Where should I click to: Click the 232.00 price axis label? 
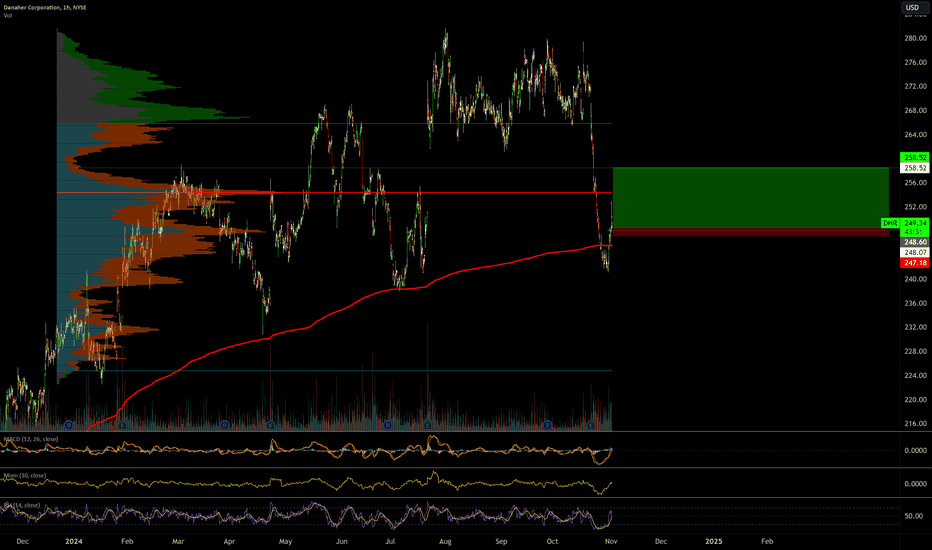915,327
